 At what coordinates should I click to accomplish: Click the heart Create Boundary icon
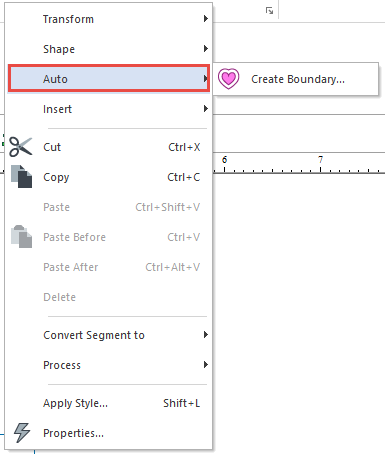[x=228, y=79]
